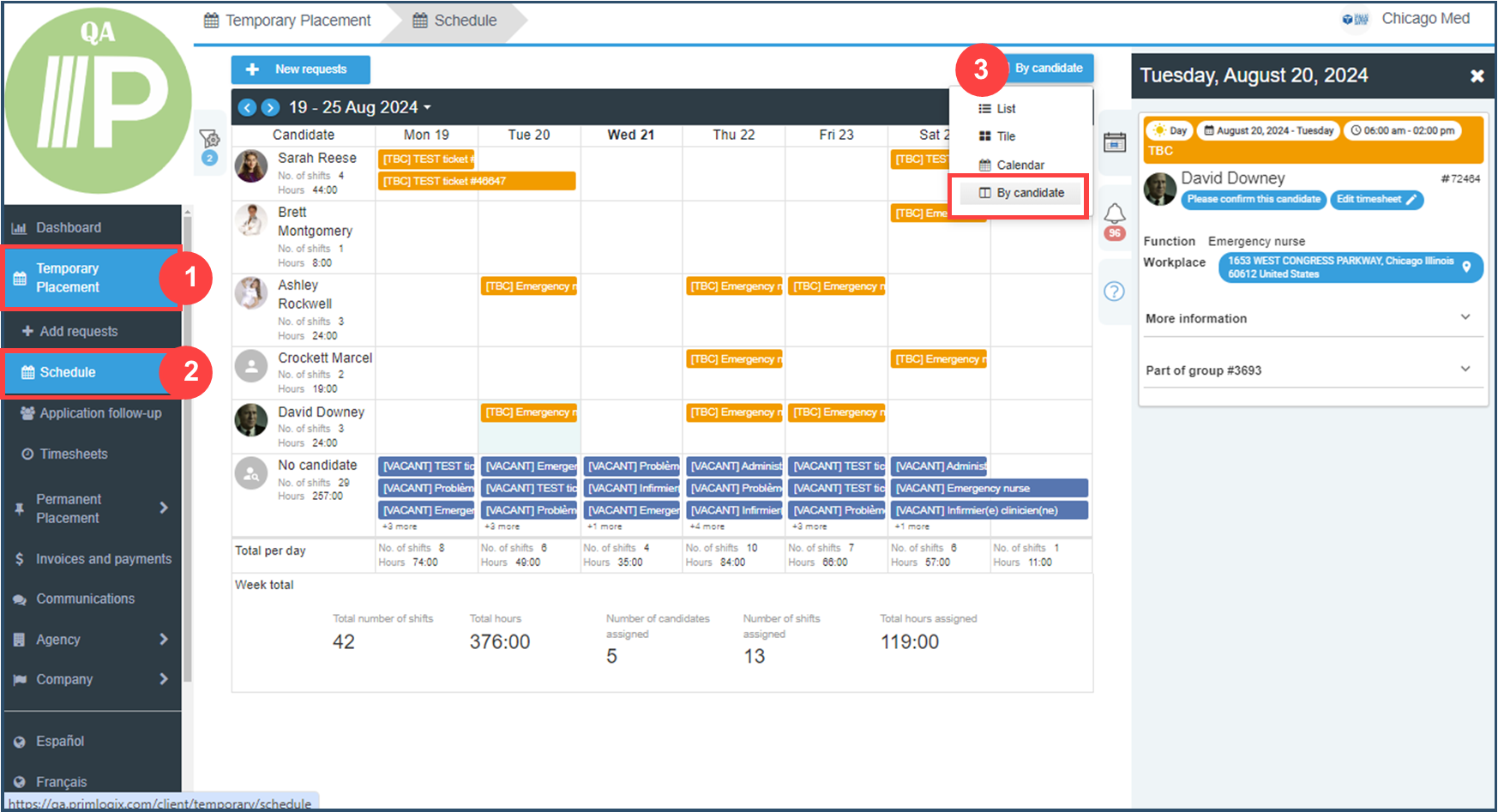Close the Tuesday, August 20 details panel

point(1477,75)
